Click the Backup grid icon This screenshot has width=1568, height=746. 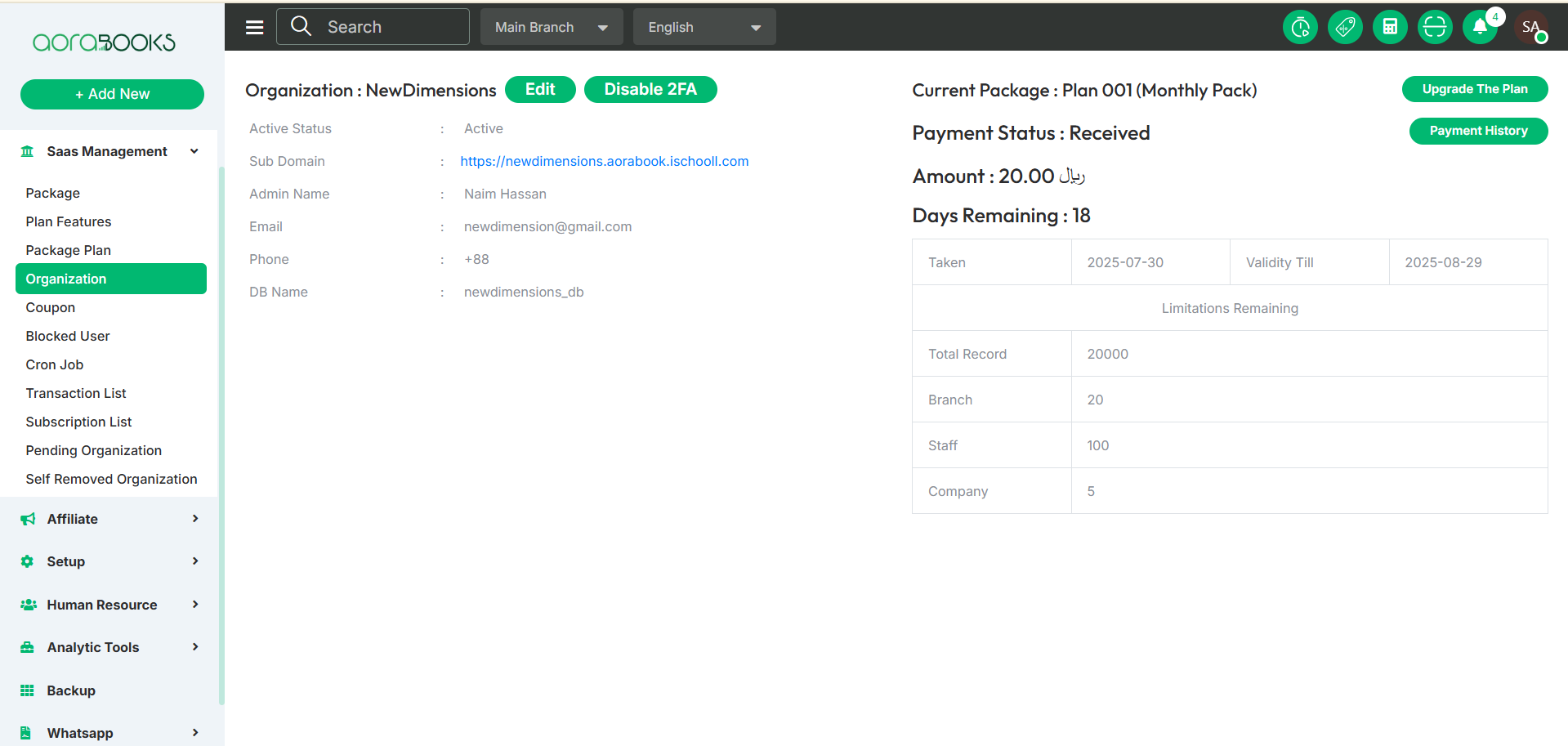point(27,690)
